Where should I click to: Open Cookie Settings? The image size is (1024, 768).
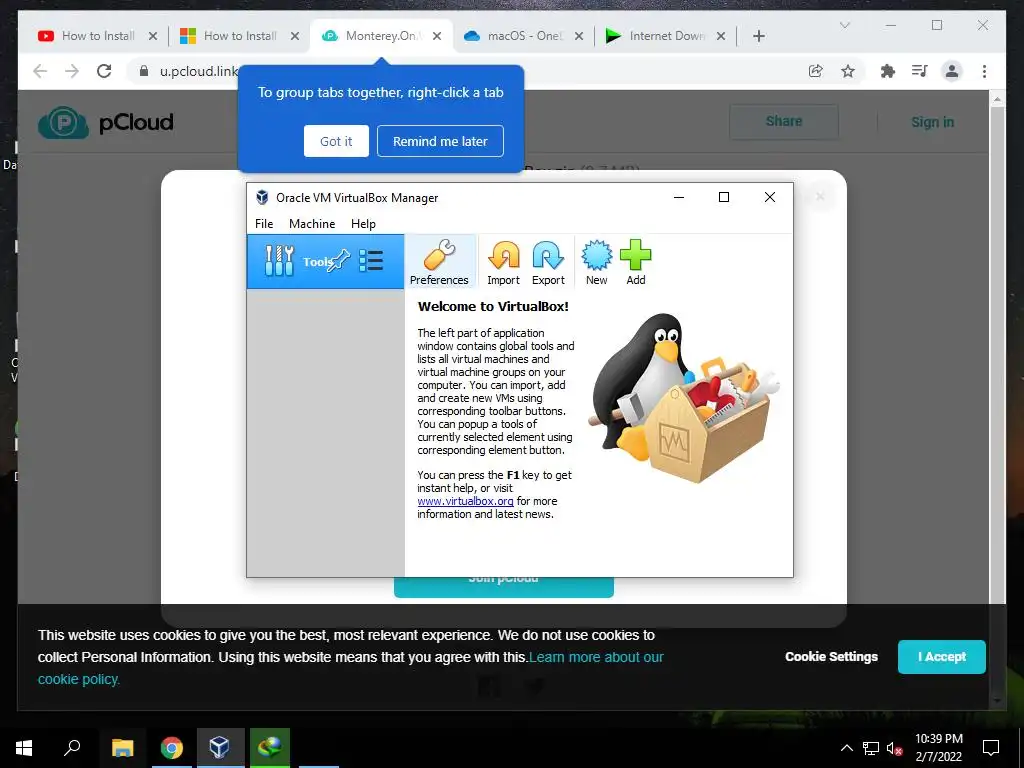831,656
